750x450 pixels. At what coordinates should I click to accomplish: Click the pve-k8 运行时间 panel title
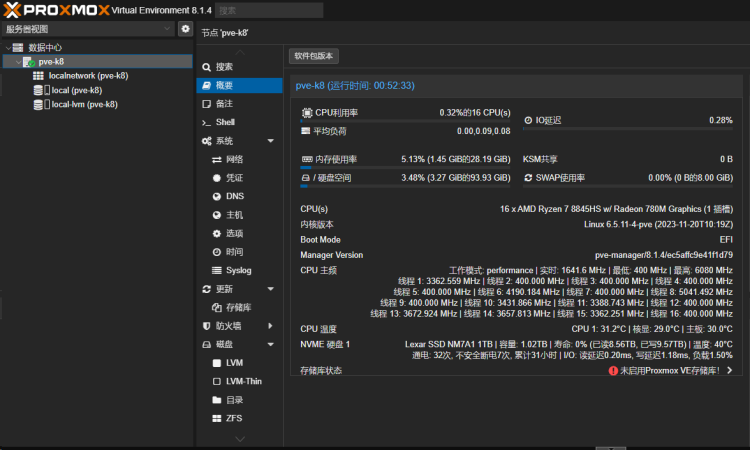(355, 86)
